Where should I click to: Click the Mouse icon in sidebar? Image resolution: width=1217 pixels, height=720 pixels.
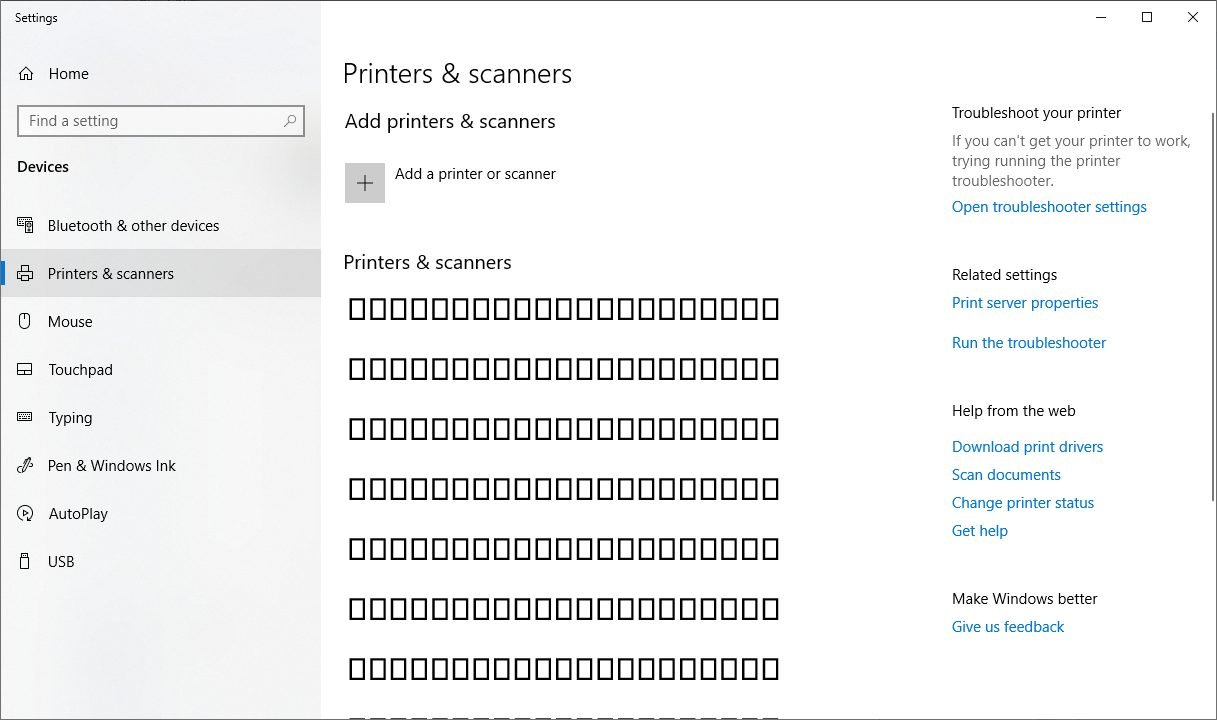pos(26,322)
